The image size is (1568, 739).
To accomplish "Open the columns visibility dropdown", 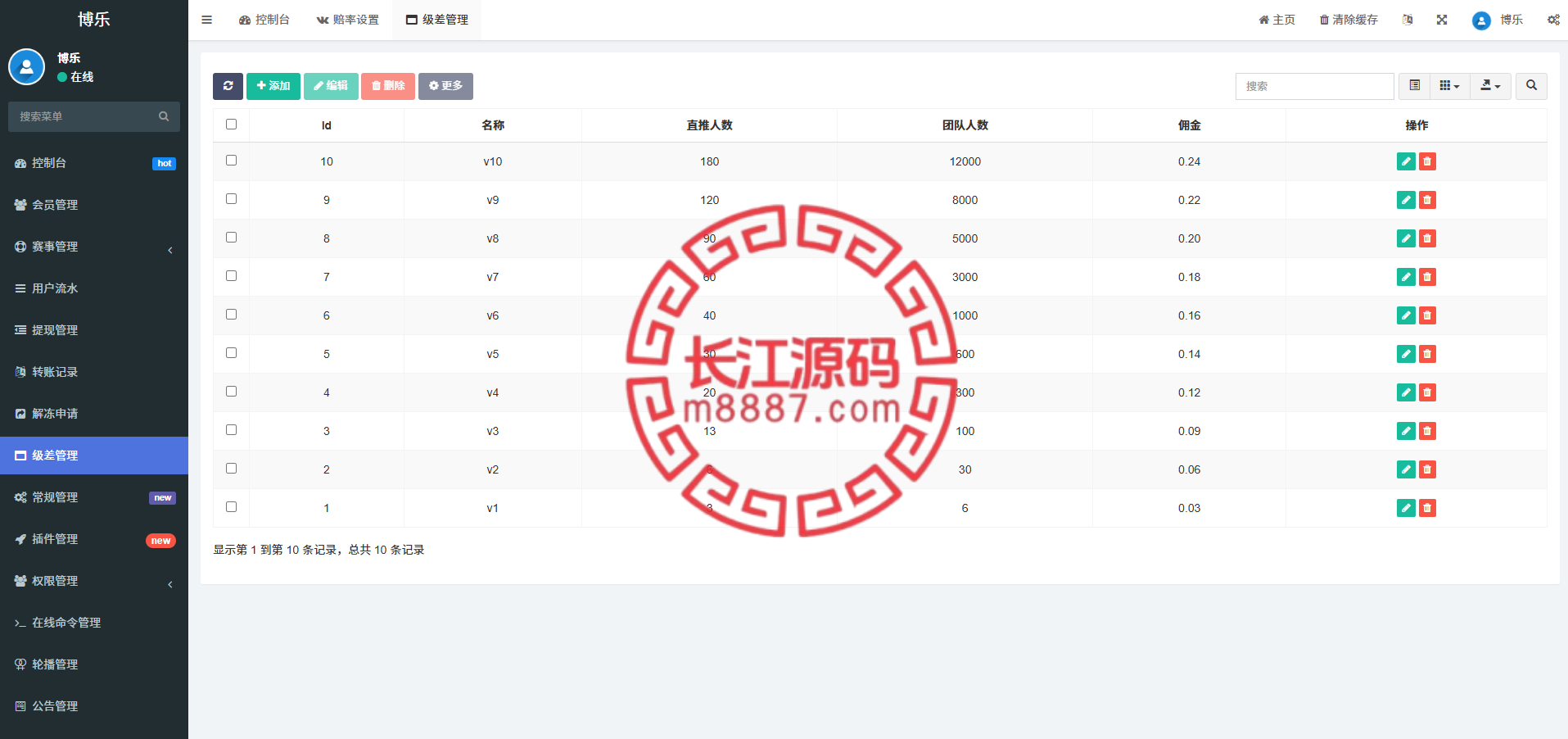I will [1449, 86].
